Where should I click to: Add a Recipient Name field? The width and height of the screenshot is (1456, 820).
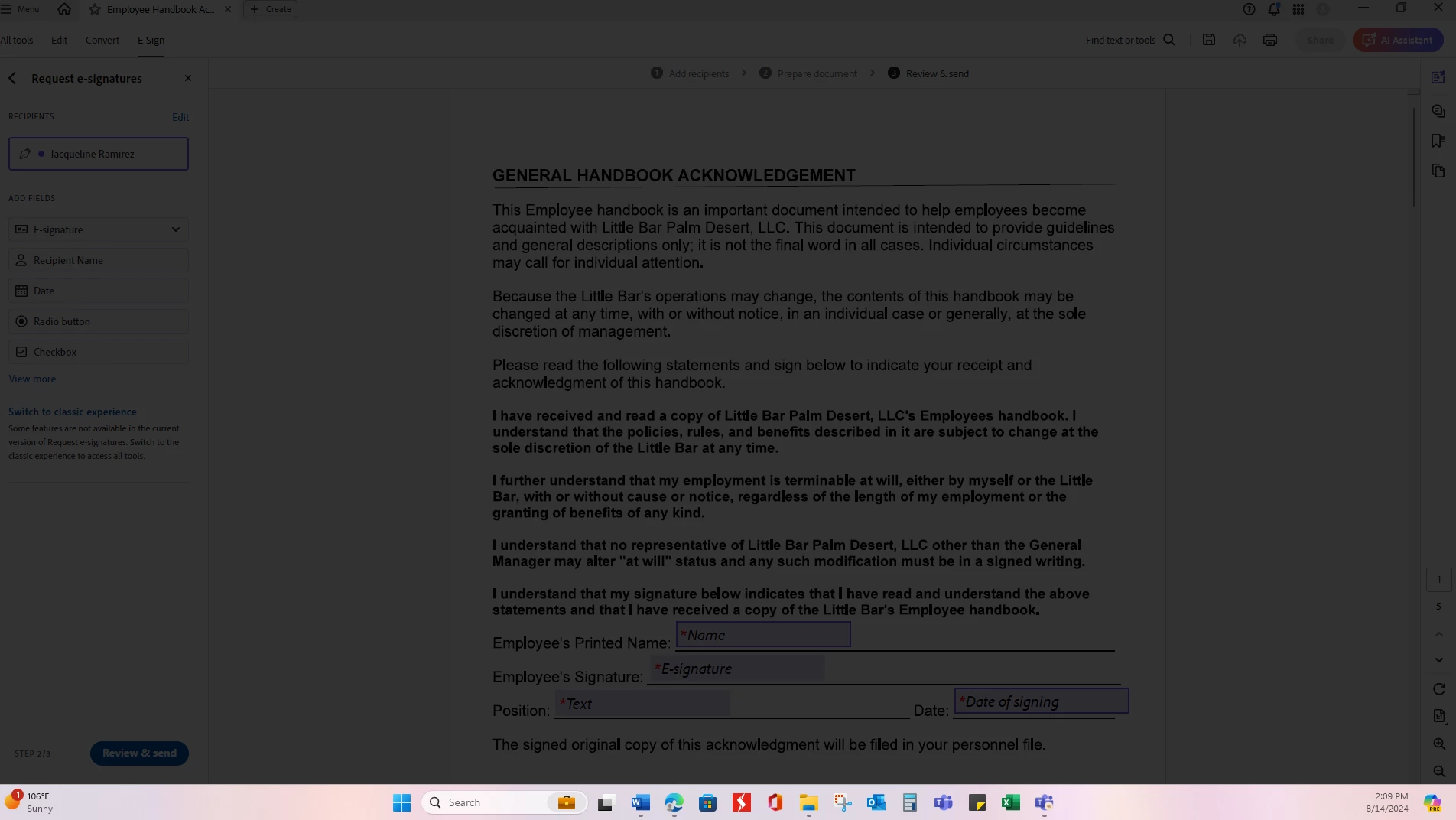point(99,260)
